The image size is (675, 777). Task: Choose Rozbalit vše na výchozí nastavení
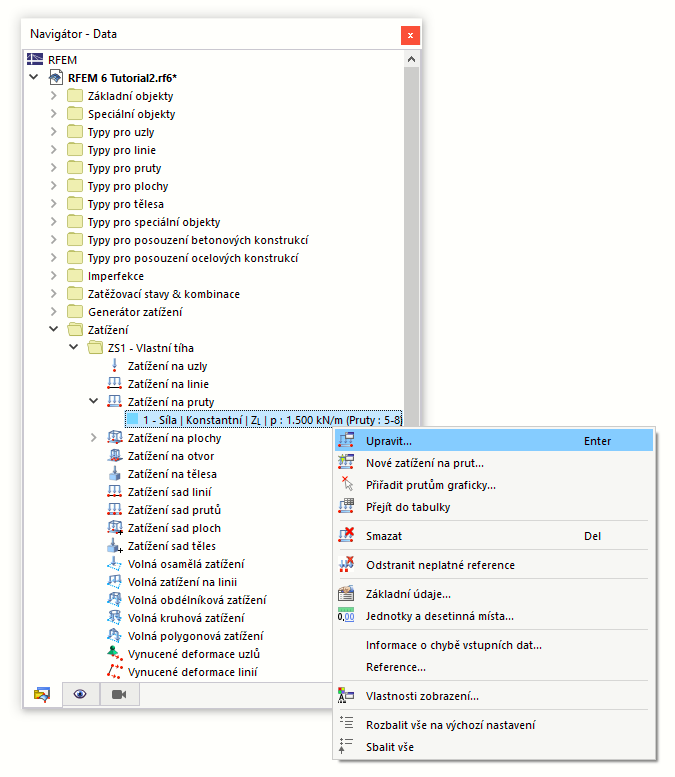point(495,724)
